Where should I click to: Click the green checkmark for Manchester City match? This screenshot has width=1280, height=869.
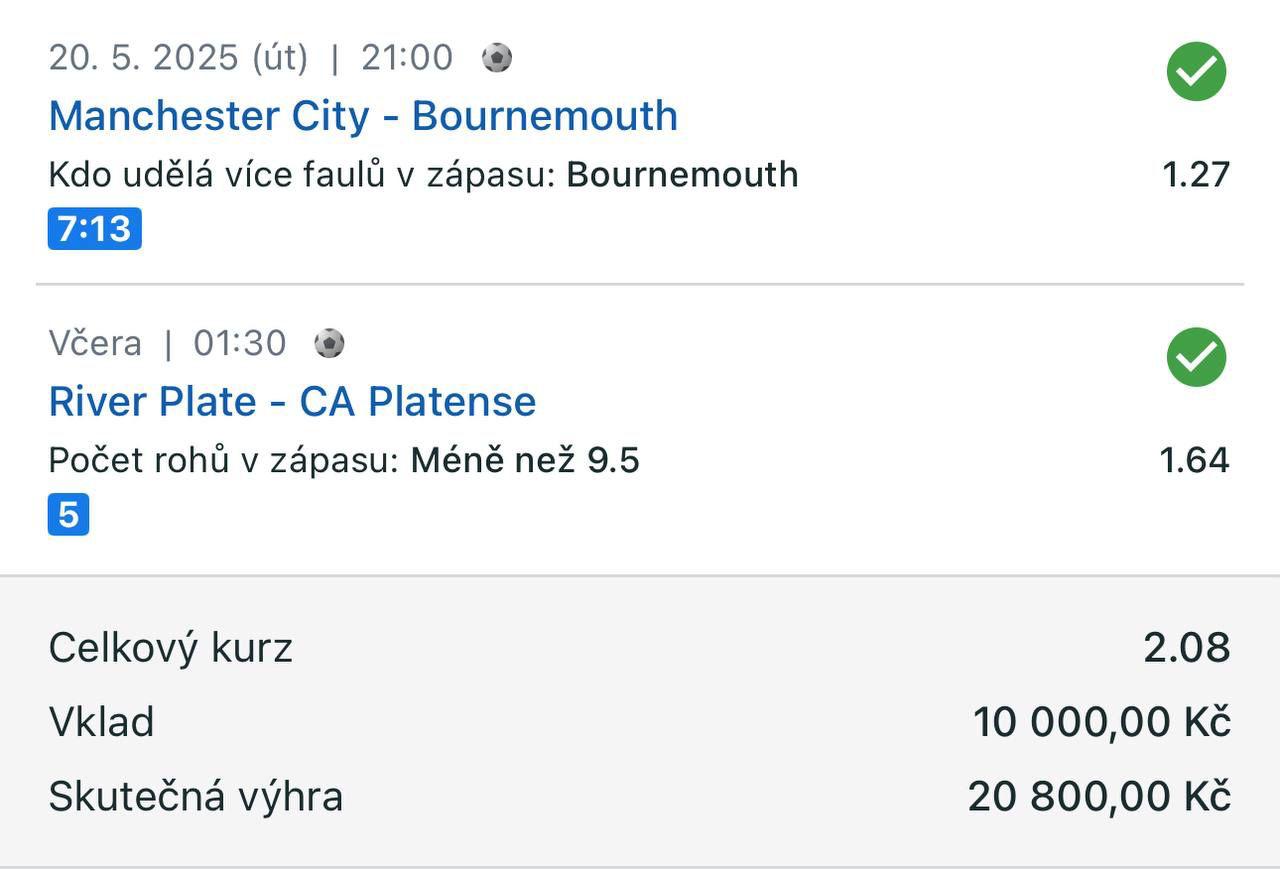[x=1196, y=71]
